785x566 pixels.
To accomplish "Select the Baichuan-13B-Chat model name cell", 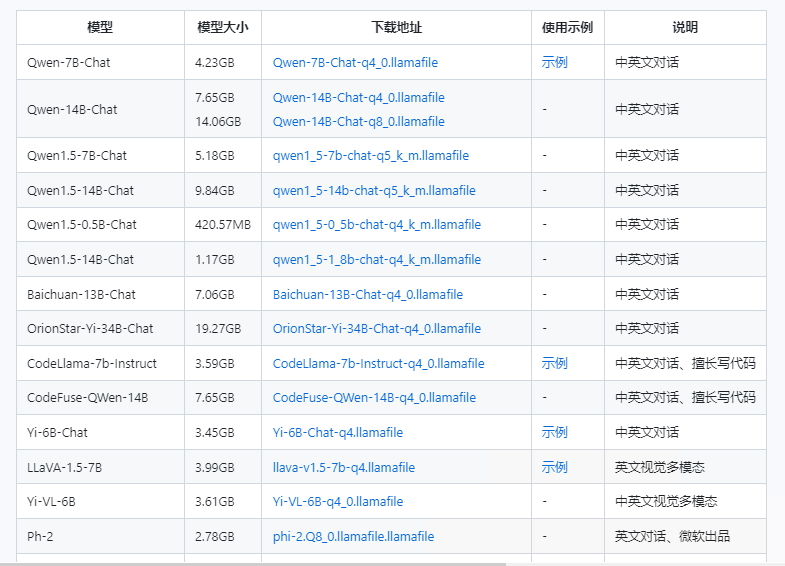I will tap(100, 295).
